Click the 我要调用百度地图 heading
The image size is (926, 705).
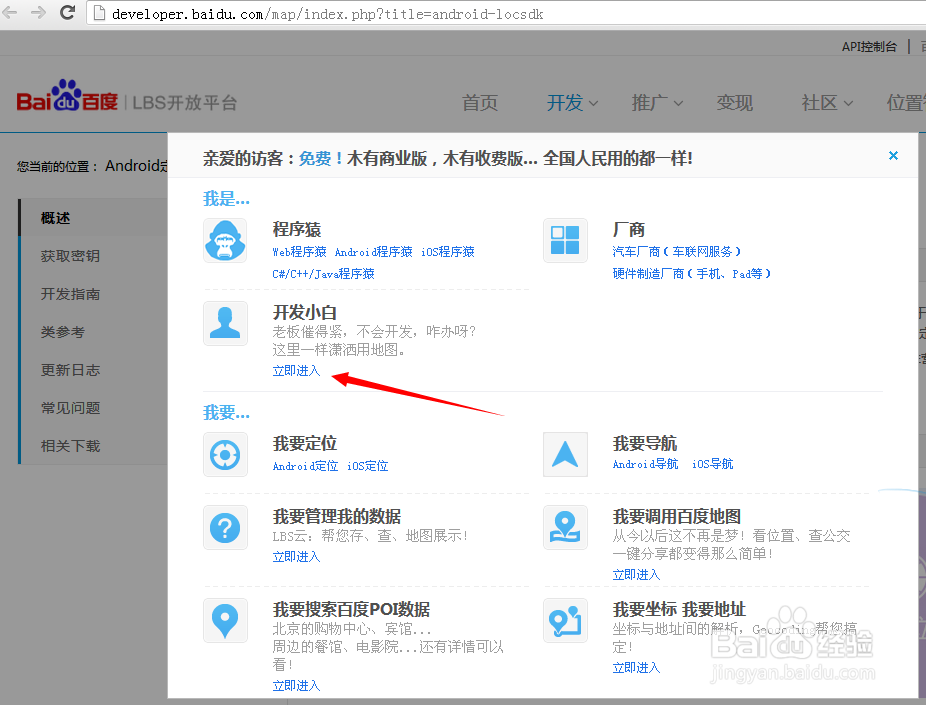point(677,517)
